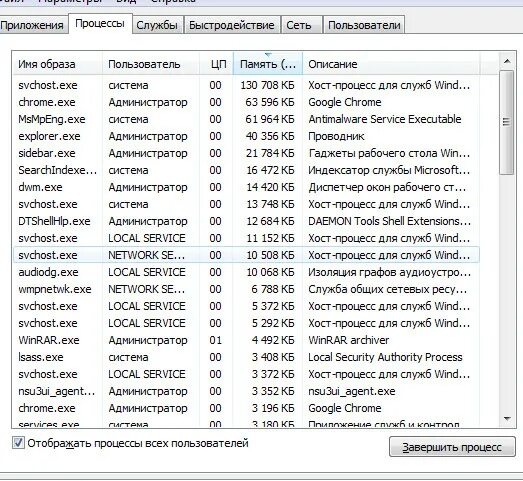Image resolution: width=523 pixels, height=481 pixels.
Task: Sort by Имя образа column header
Action: [57, 64]
